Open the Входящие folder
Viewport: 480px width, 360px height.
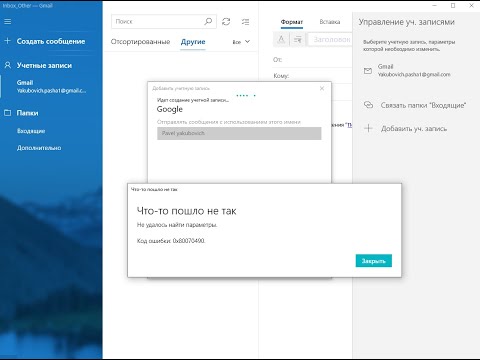(31, 131)
